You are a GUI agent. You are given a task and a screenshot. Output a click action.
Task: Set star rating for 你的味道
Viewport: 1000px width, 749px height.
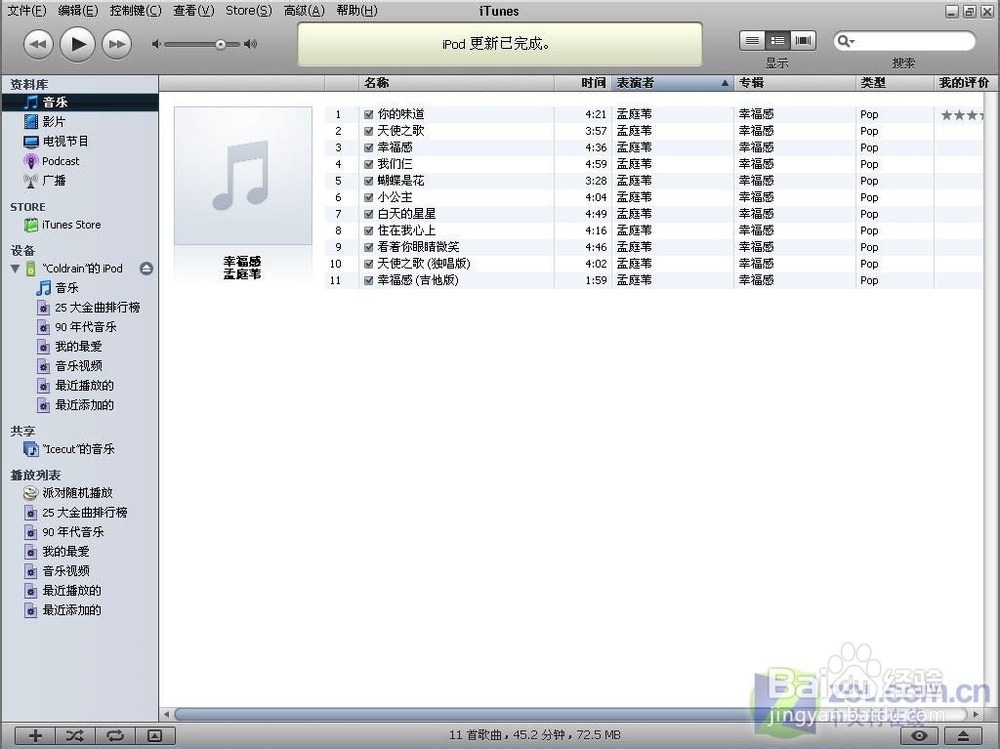click(962, 115)
